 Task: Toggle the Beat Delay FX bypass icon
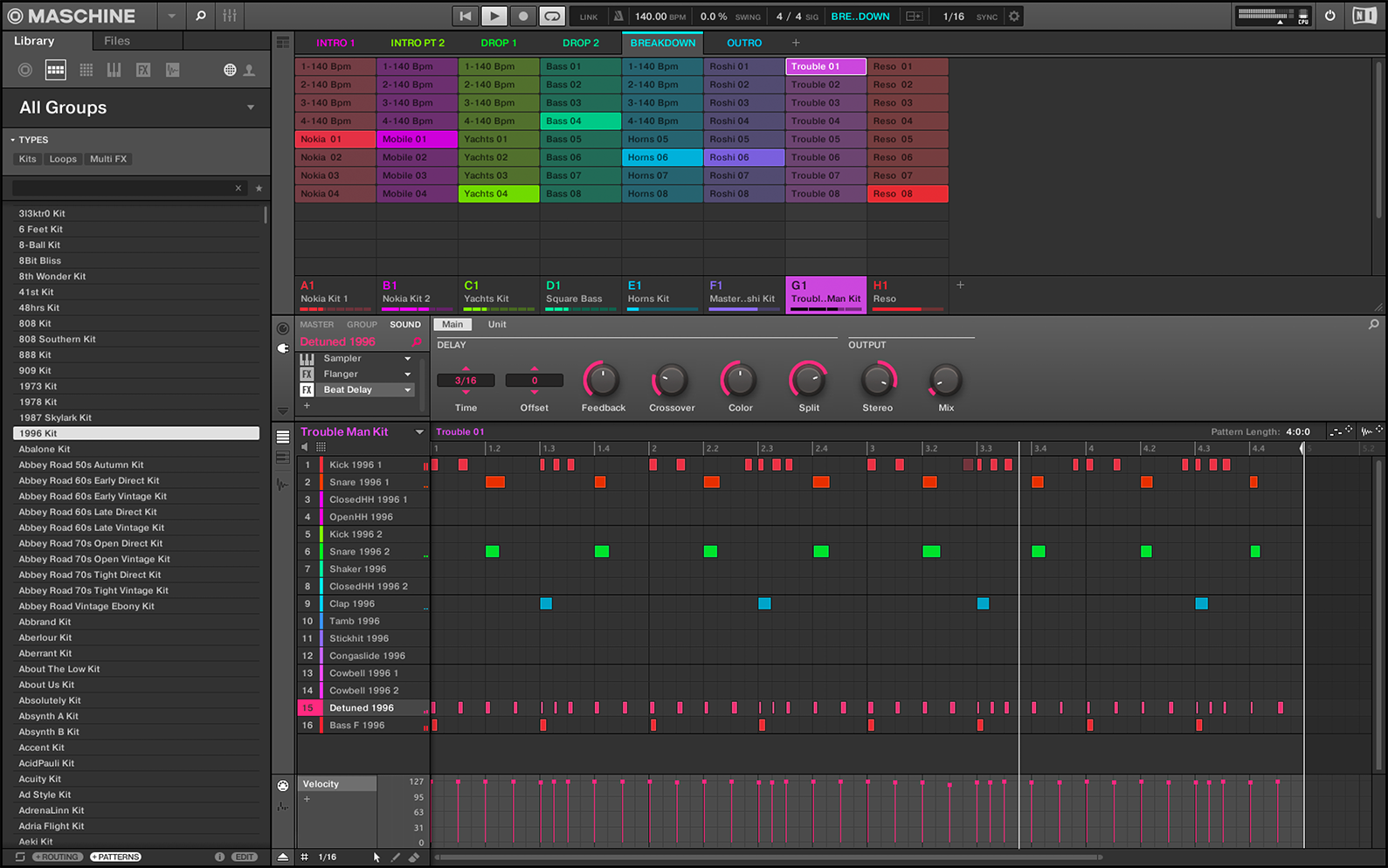tap(307, 389)
